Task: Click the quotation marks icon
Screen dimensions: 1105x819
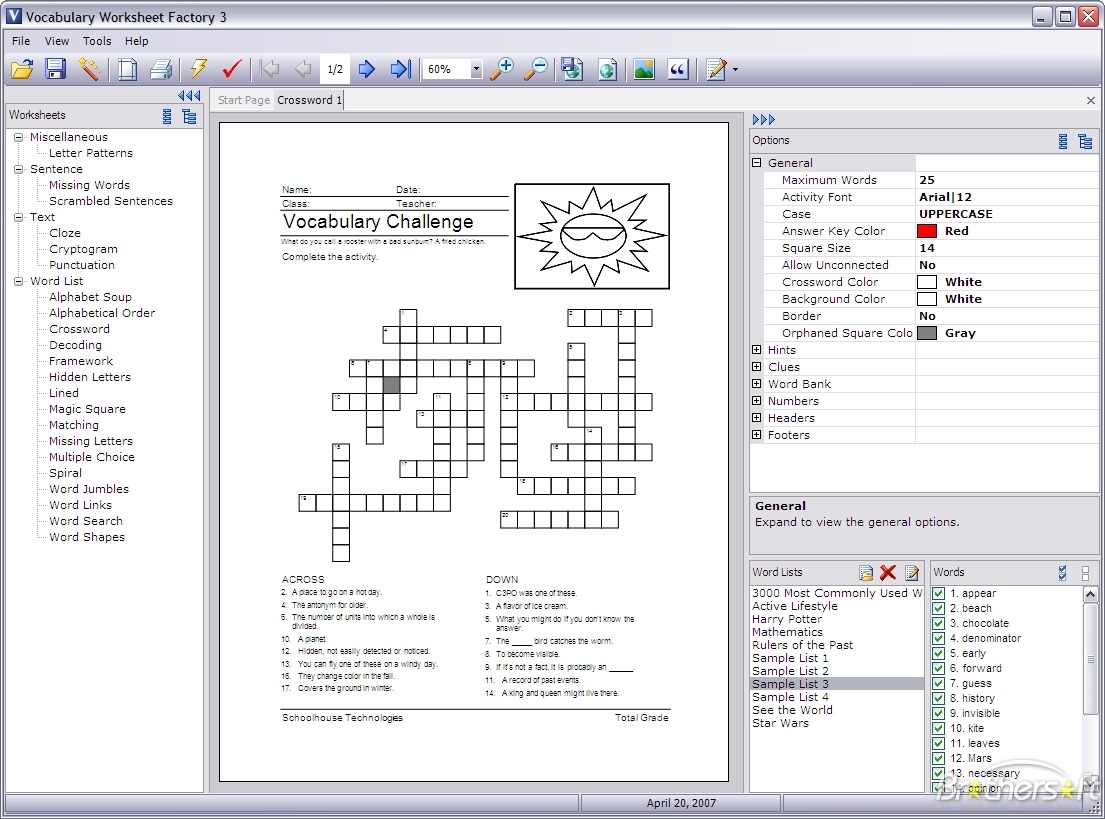Action: tap(678, 69)
